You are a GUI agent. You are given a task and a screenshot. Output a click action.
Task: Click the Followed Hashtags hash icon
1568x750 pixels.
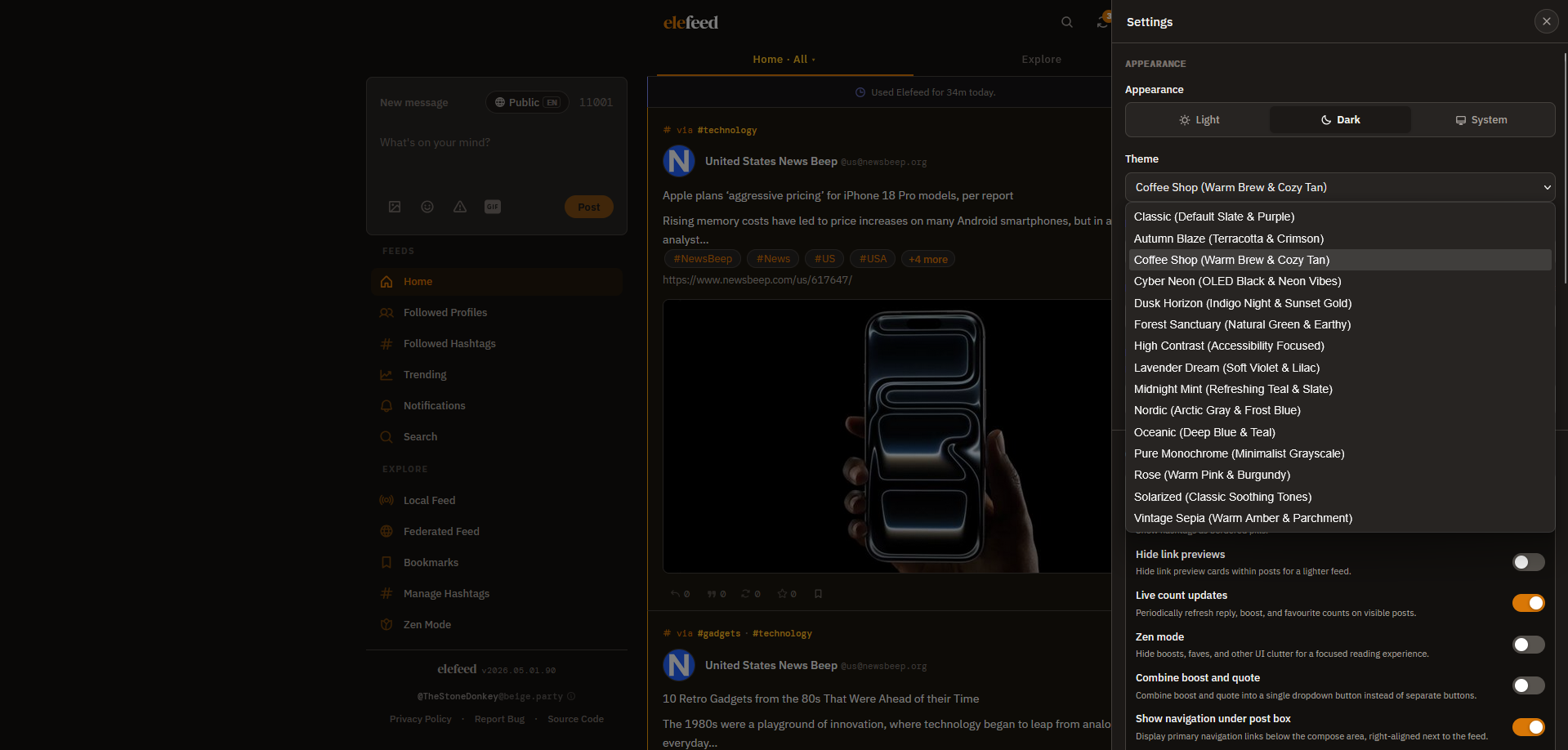(386, 344)
